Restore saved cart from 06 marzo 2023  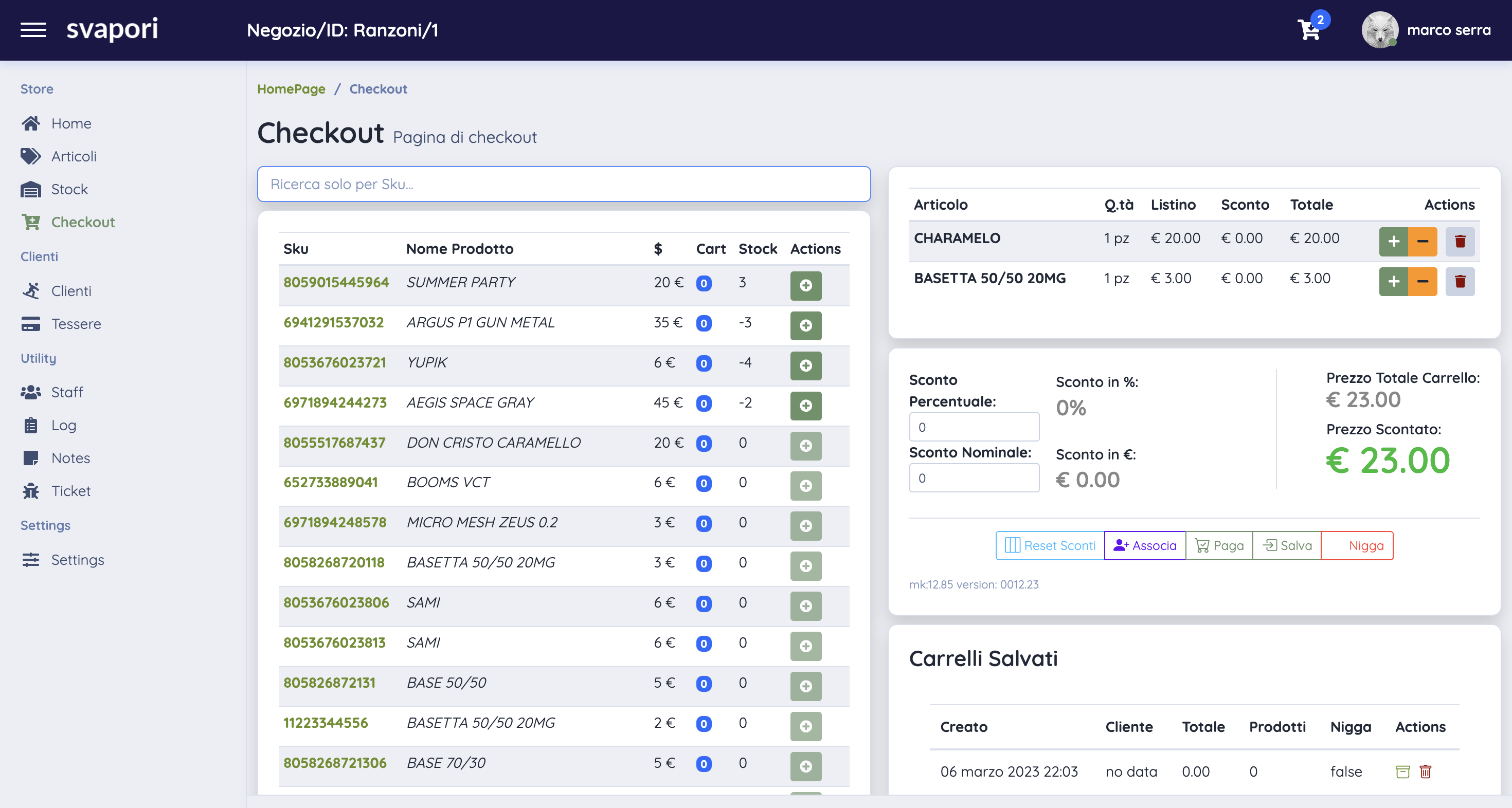click(x=1402, y=772)
